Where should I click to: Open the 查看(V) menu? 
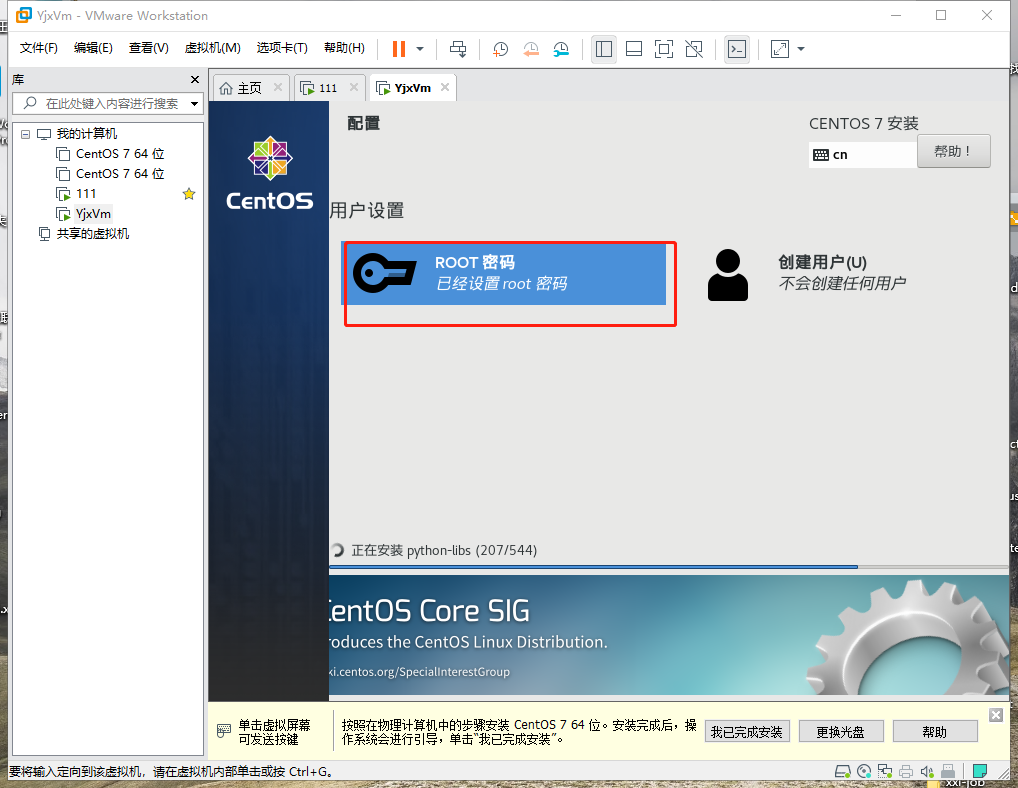pyautogui.click(x=149, y=48)
